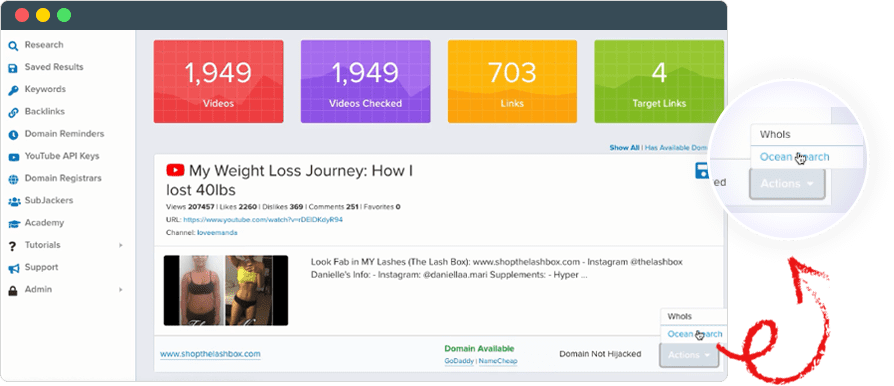Choose Ocean Search from the Actions menu
The image size is (894, 386).
[x=694, y=334]
